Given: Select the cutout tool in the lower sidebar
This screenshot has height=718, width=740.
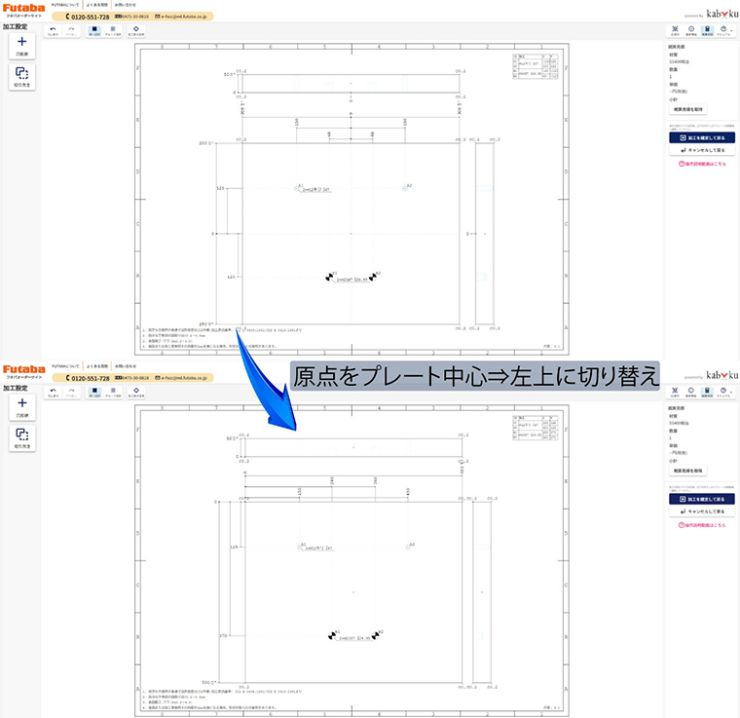Looking at the screenshot, I should [22, 437].
